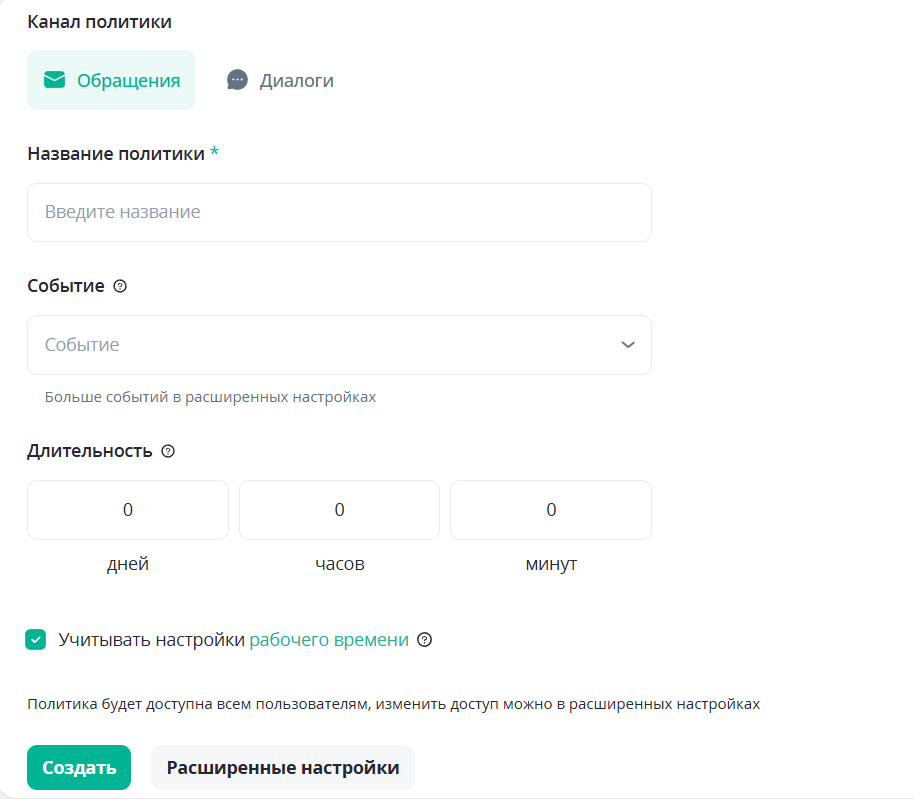
Task: Open the Событие dropdown field
Action: tap(325, 345)
